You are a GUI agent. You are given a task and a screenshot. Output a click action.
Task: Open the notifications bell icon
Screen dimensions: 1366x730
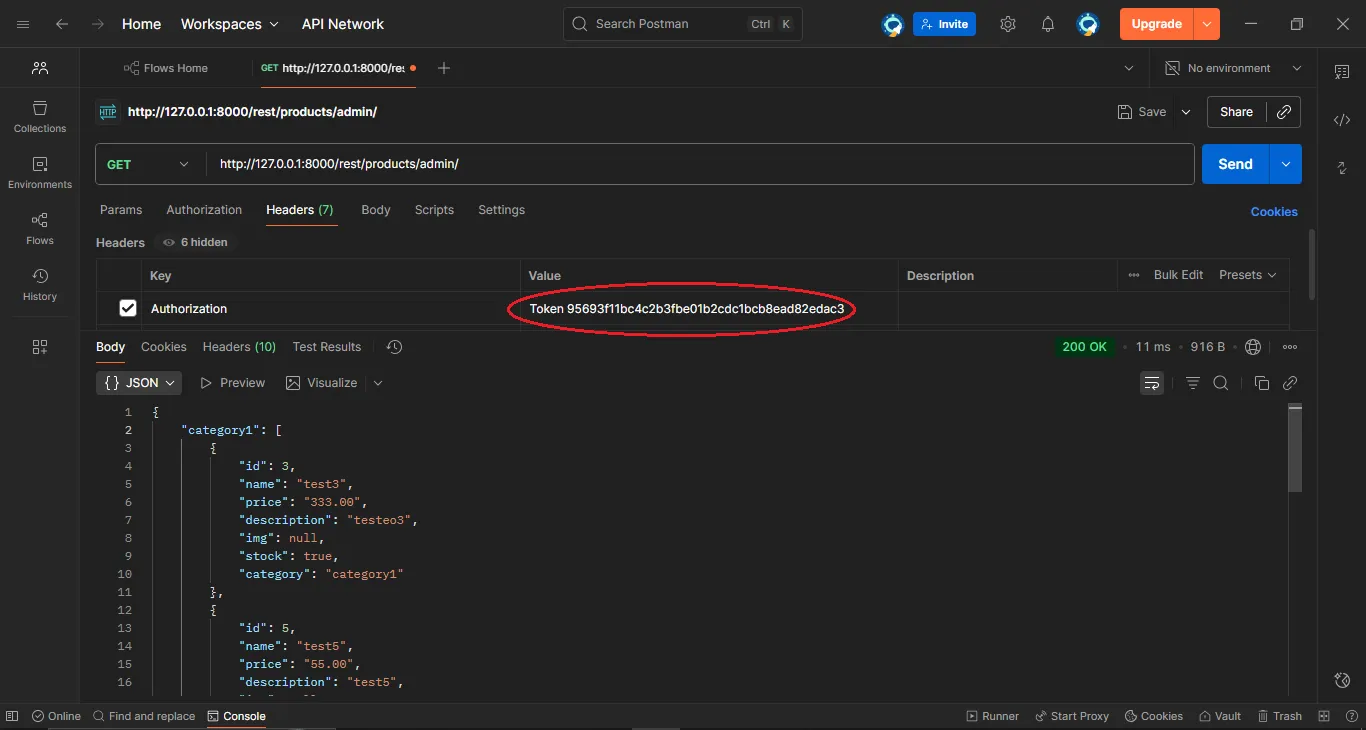(x=1047, y=24)
